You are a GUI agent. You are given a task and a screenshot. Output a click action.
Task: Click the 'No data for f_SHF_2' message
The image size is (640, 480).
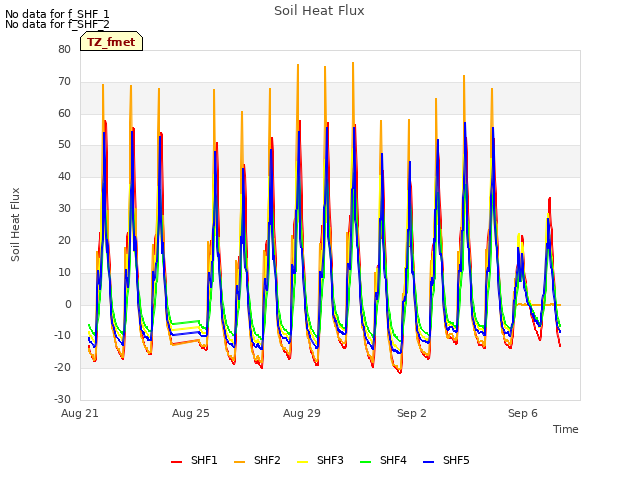(57, 24)
